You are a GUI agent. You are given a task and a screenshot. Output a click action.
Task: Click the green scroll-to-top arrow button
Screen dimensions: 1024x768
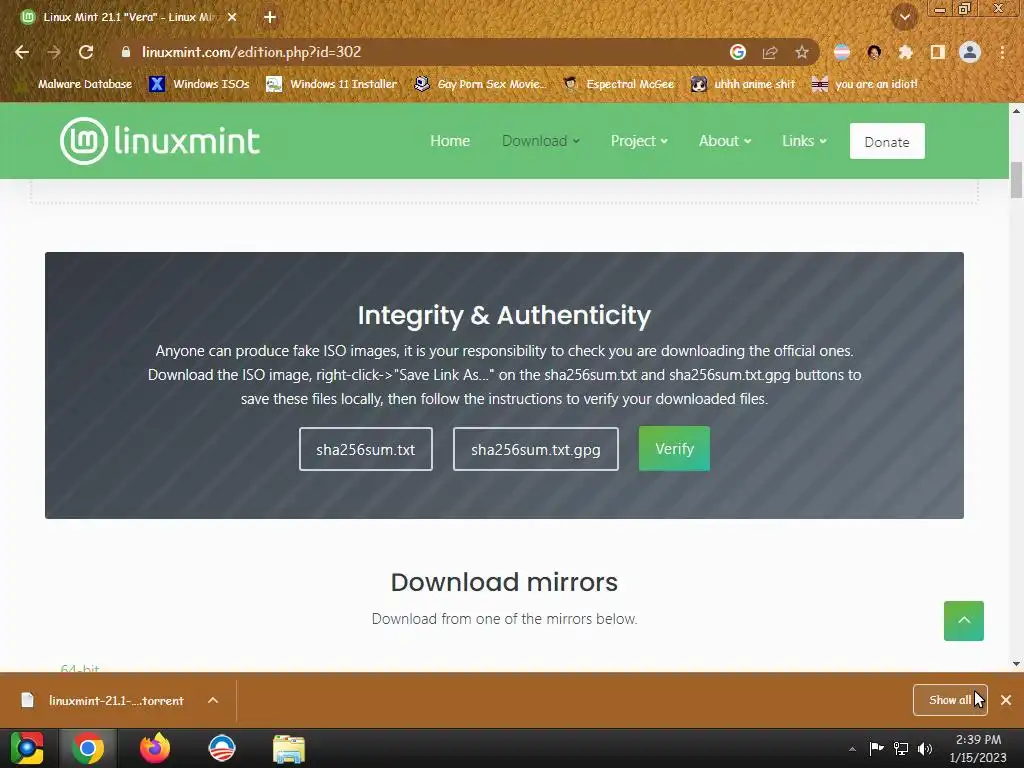[963, 620]
